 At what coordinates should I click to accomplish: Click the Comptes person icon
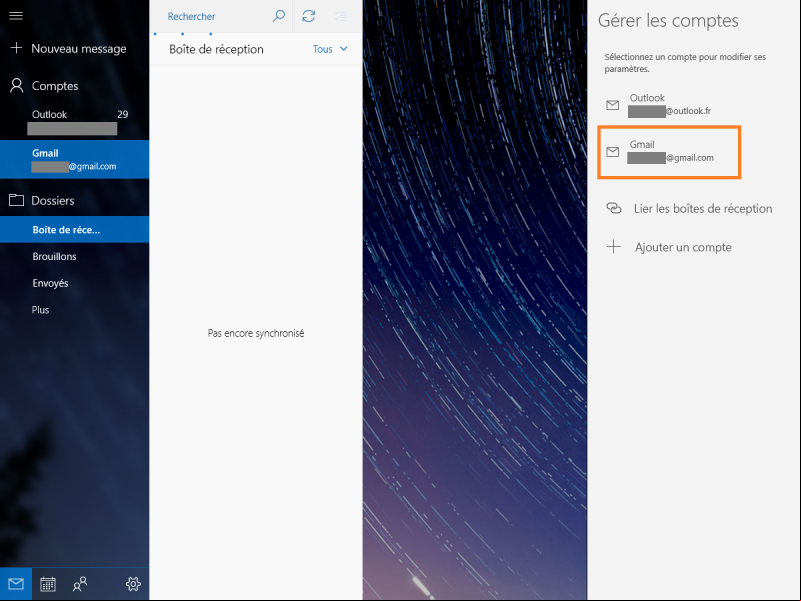pyautogui.click(x=16, y=85)
